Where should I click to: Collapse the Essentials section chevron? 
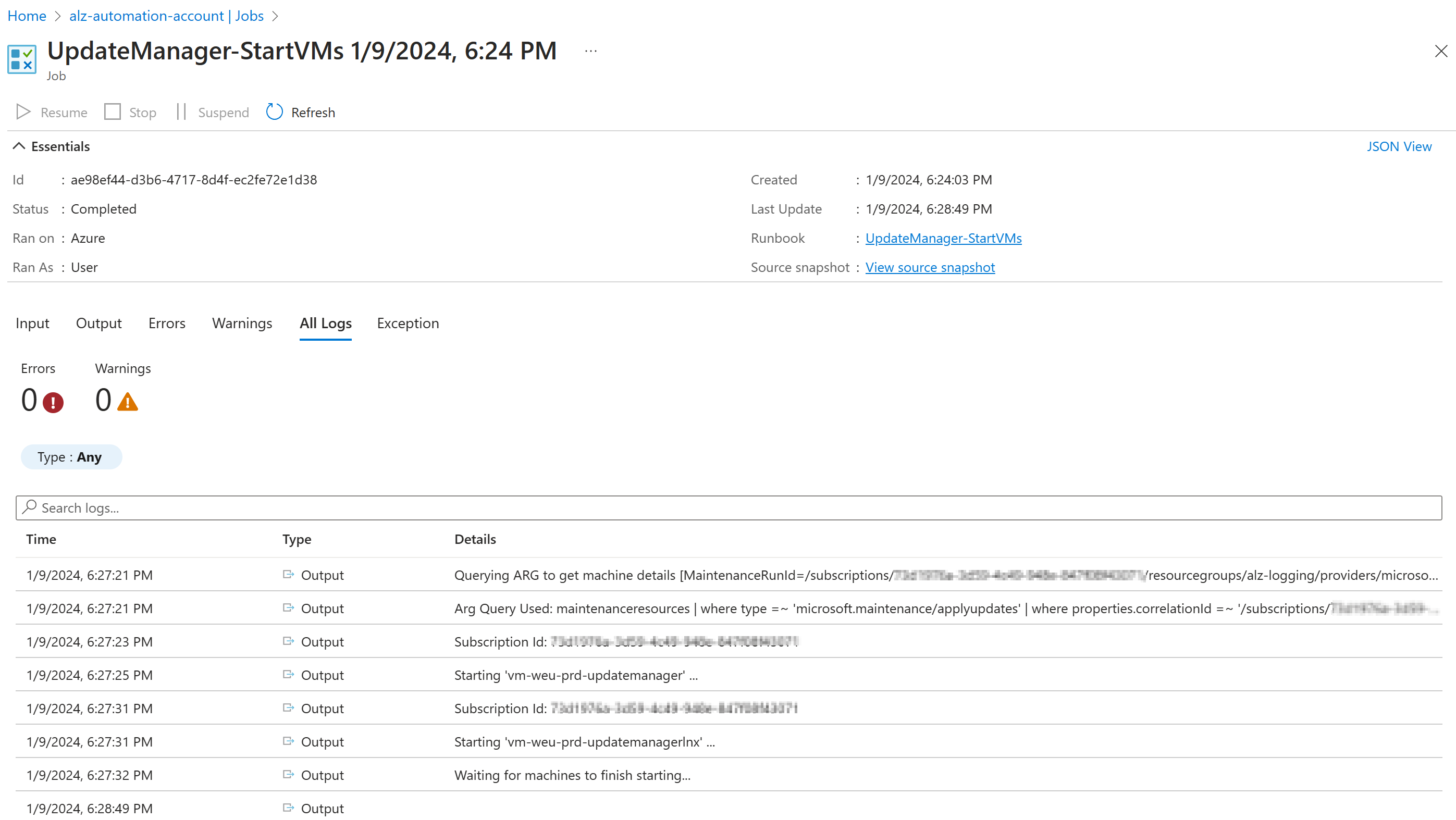click(x=19, y=146)
